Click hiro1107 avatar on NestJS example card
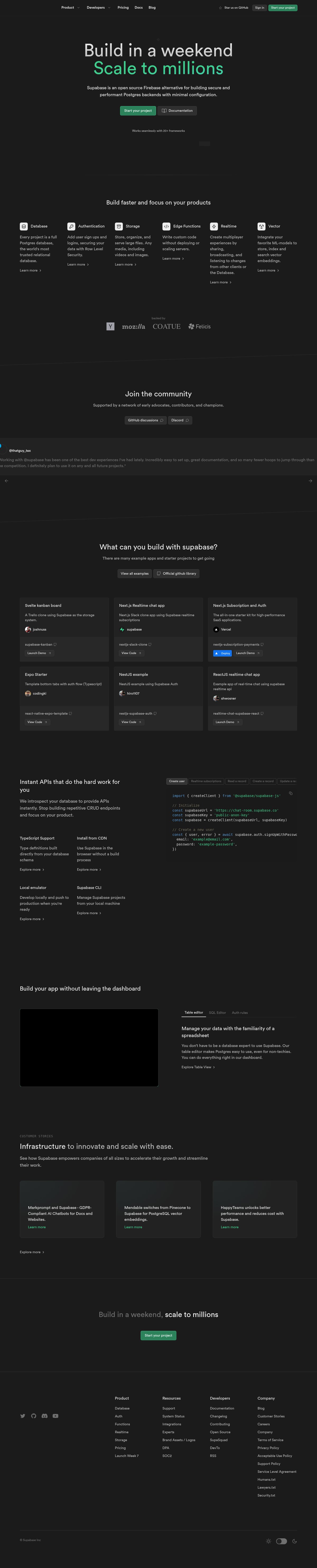 coord(122,693)
